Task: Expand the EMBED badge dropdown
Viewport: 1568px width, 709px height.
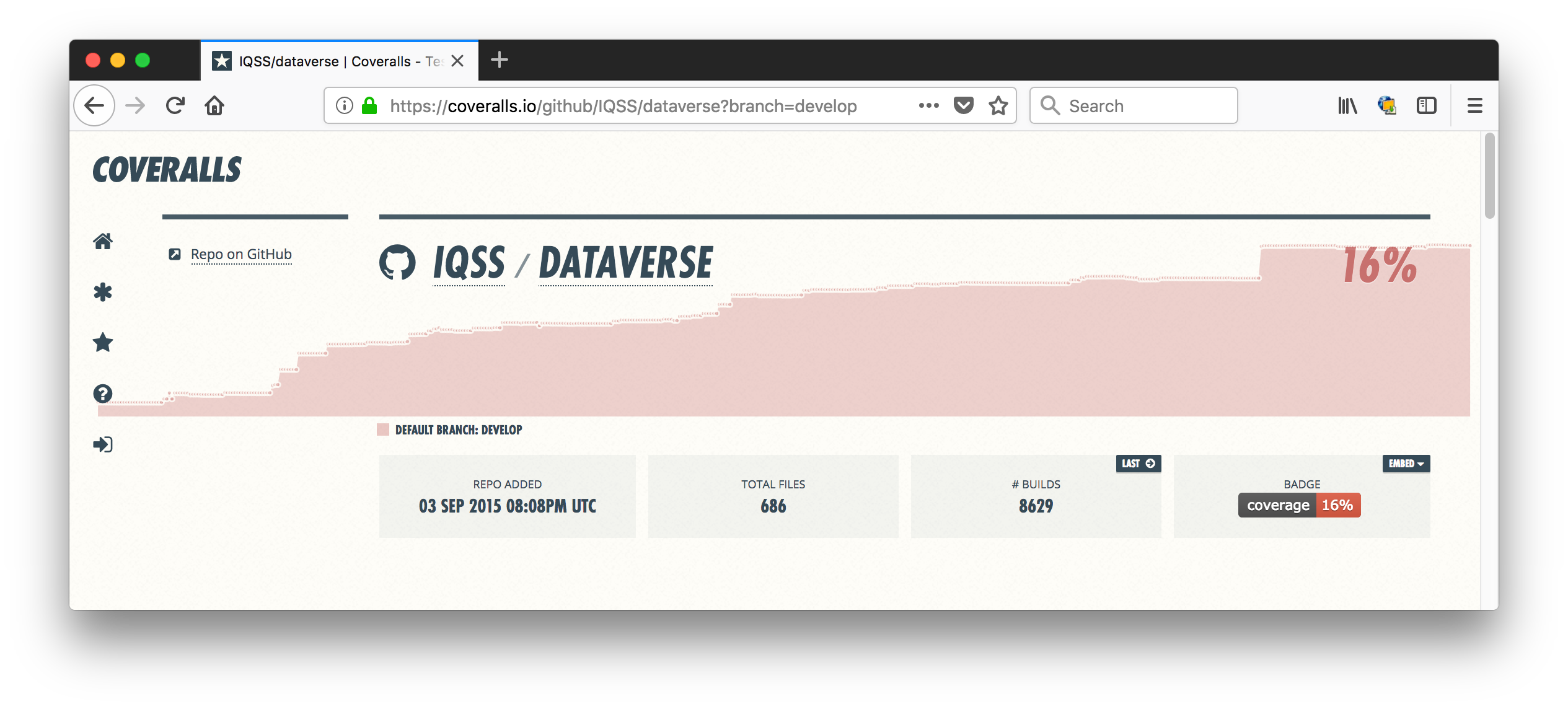Action: click(1406, 464)
